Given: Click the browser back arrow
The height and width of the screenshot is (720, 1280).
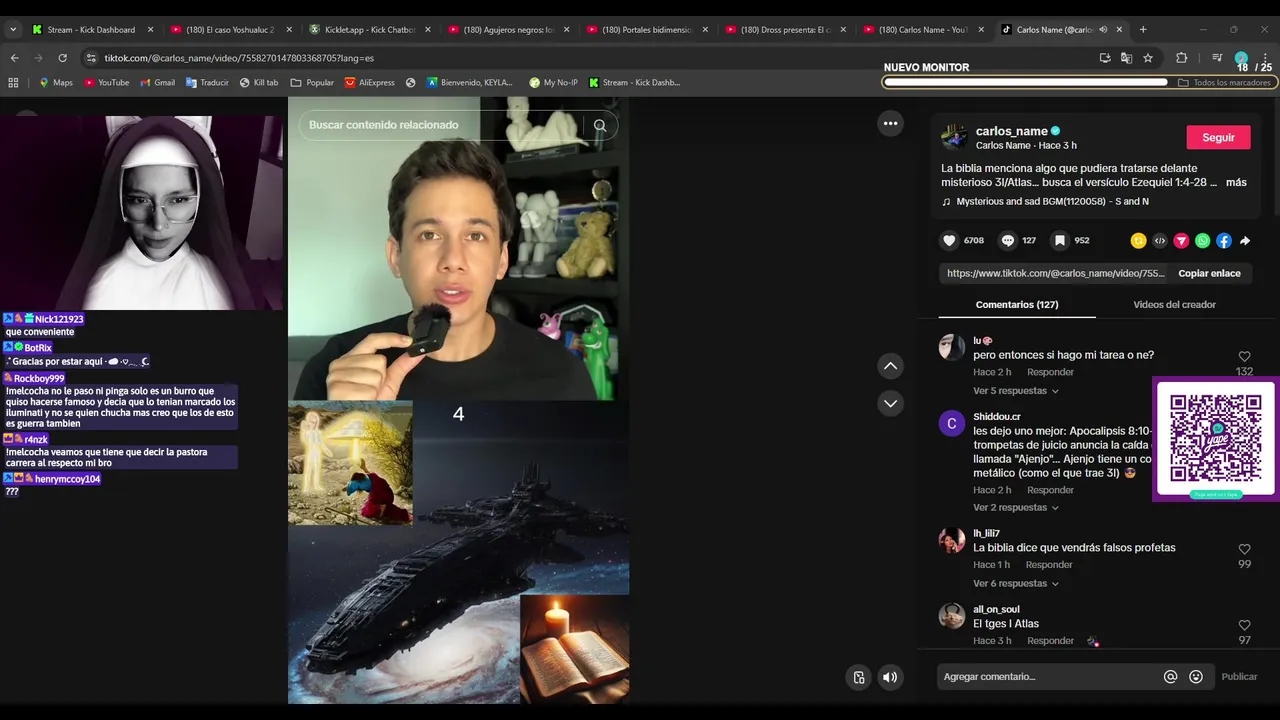Looking at the screenshot, I should (14, 58).
